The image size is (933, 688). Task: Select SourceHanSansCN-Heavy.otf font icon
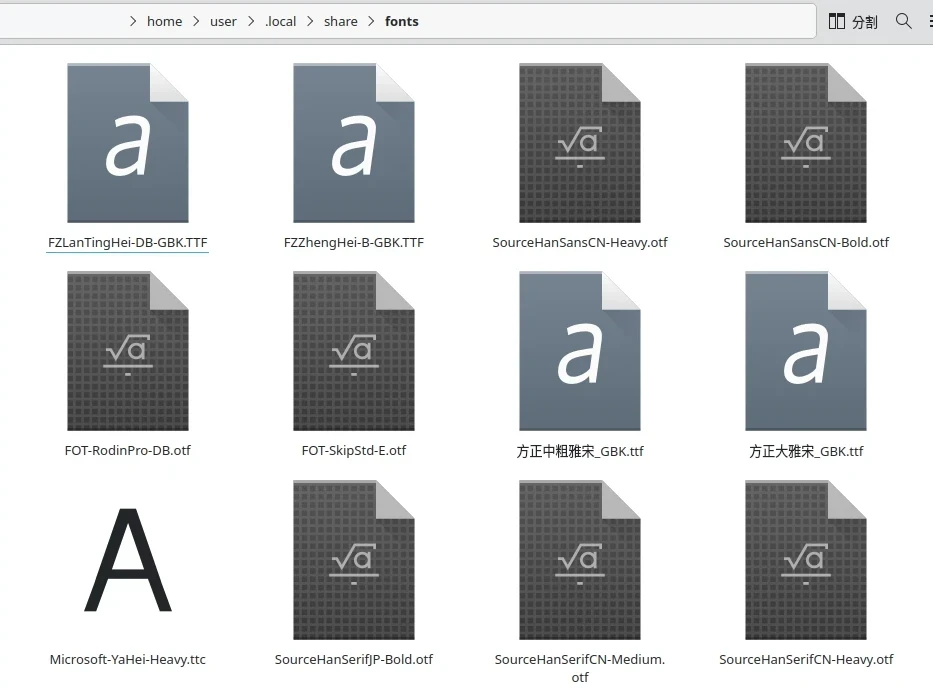[579, 143]
